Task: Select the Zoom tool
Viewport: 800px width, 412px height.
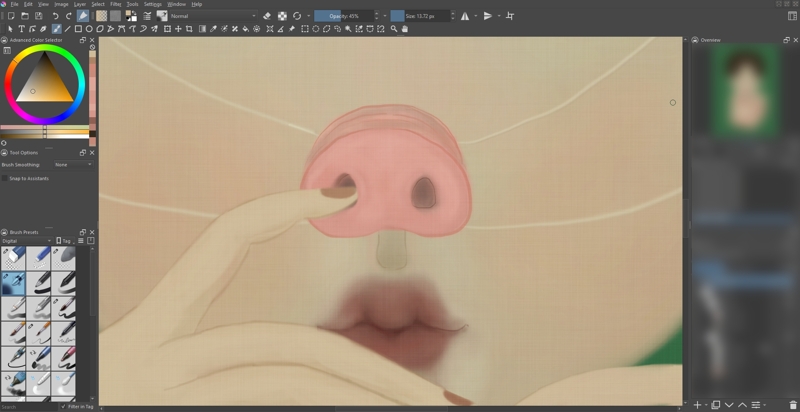Action: (x=394, y=29)
